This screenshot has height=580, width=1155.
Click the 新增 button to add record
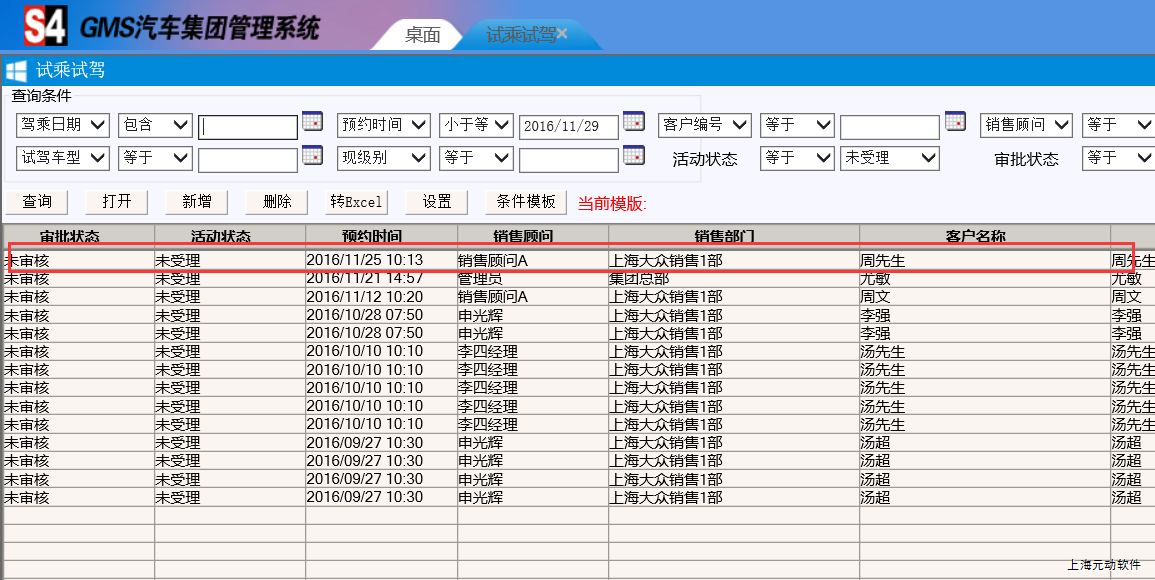point(196,201)
